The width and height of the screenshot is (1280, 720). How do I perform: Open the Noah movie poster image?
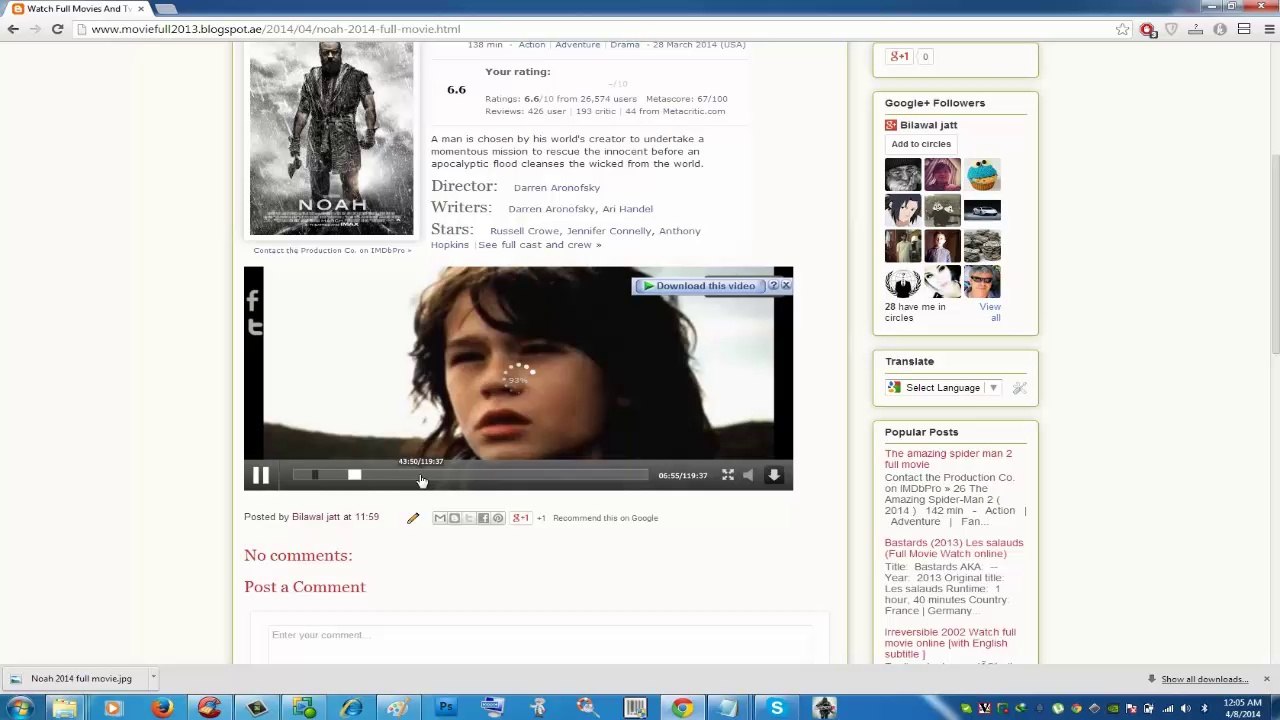coord(331,138)
